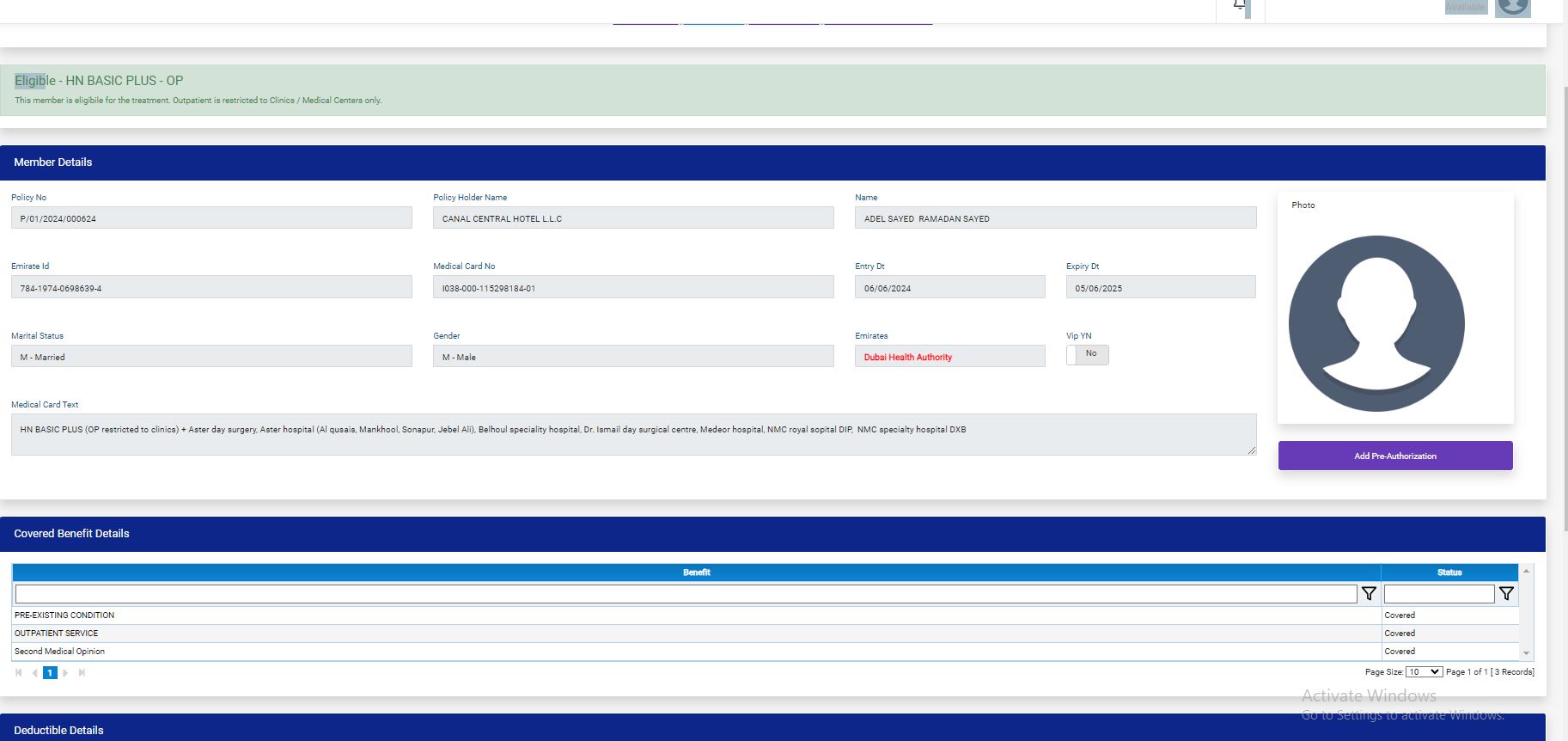1568x741 pixels.
Task: Sort by the Benefit column header
Action: click(696, 573)
